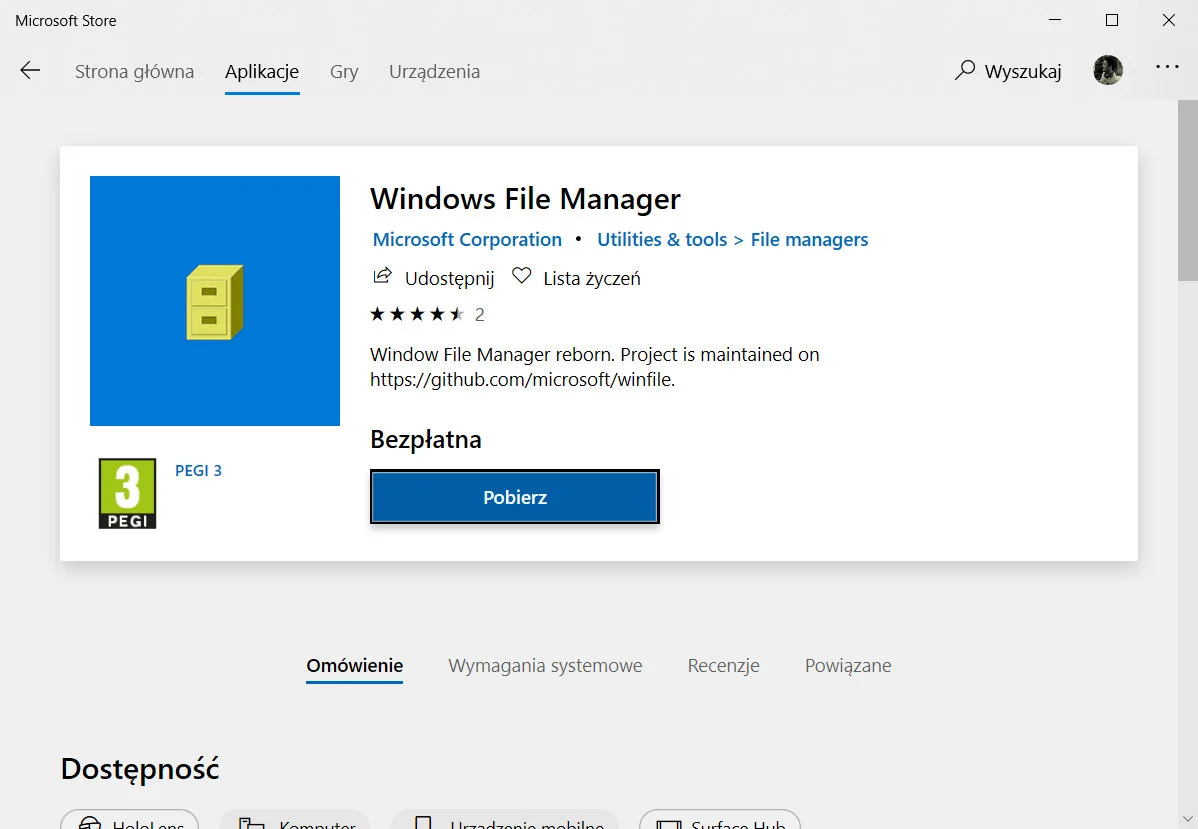Screen dimensions: 1198x829
Task: Follow the Utilities & tools category link
Action: [662, 240]
